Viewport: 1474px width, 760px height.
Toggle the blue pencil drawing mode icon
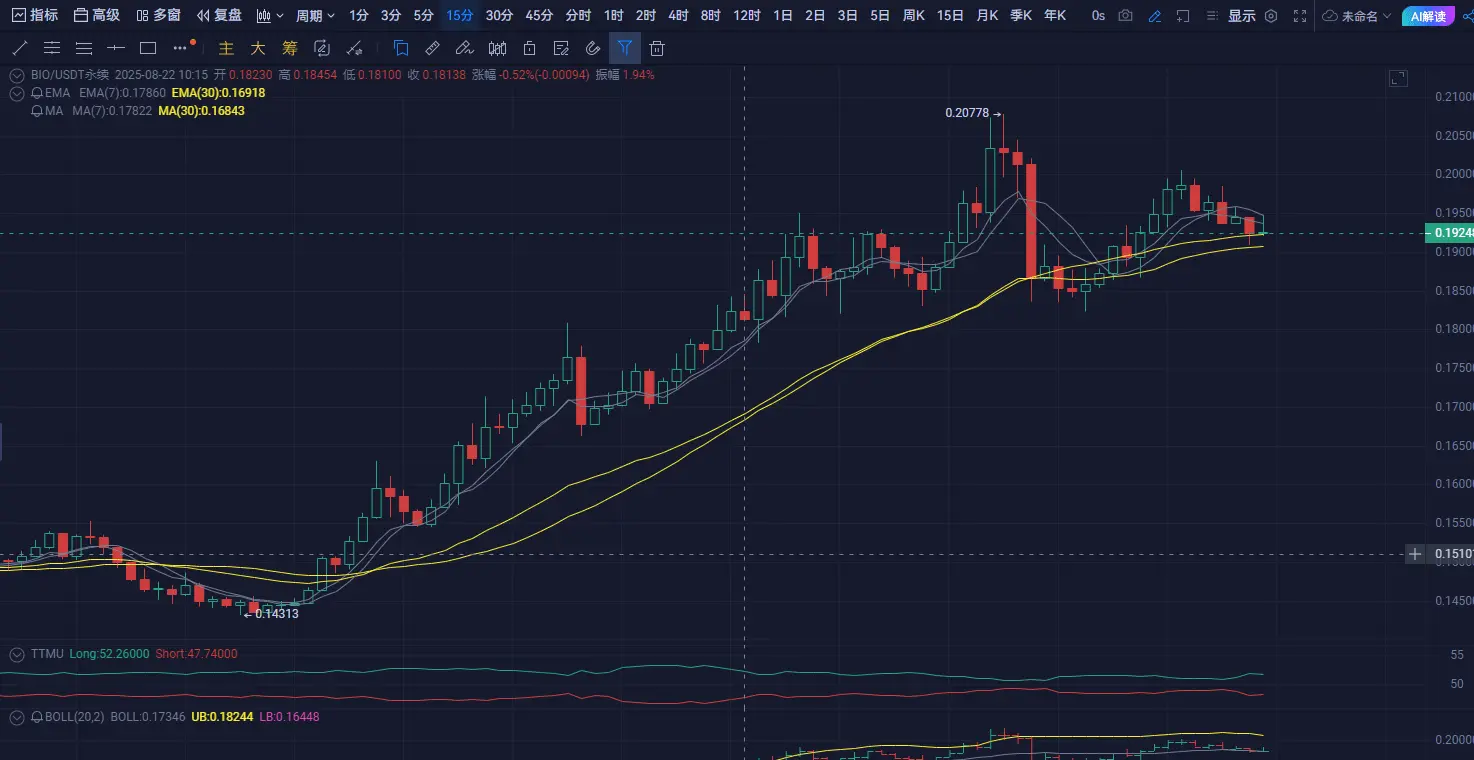[1155, 16]
